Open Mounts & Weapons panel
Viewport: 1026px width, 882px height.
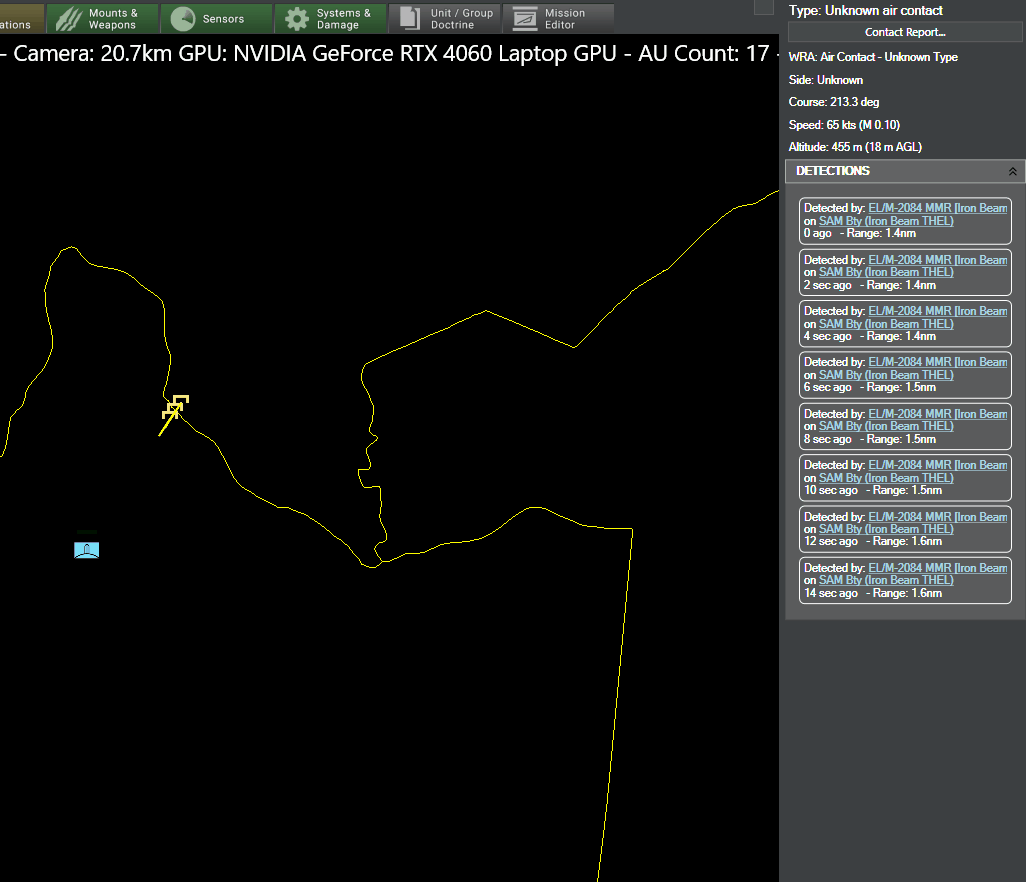[x=103, y=18]
